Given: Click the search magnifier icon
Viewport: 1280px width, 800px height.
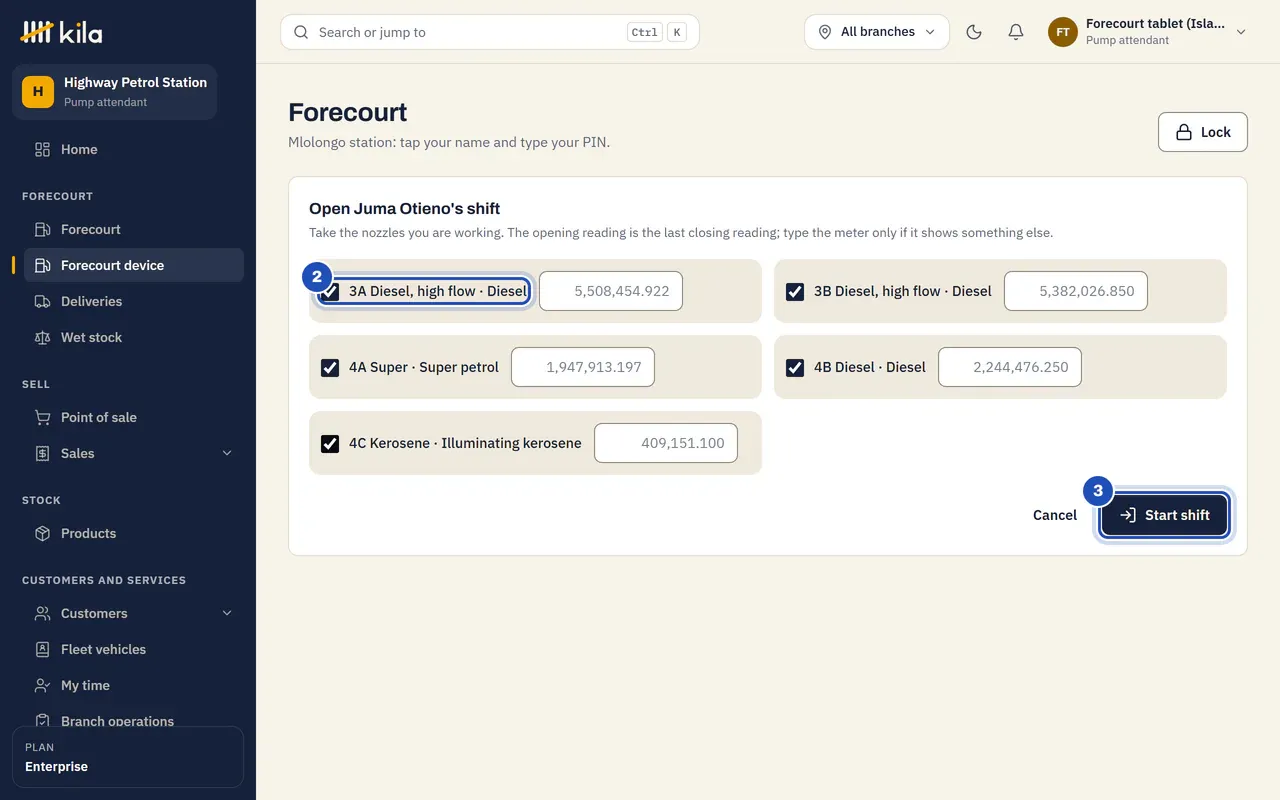Looking at the screenshot, I should tap(301, 32).
